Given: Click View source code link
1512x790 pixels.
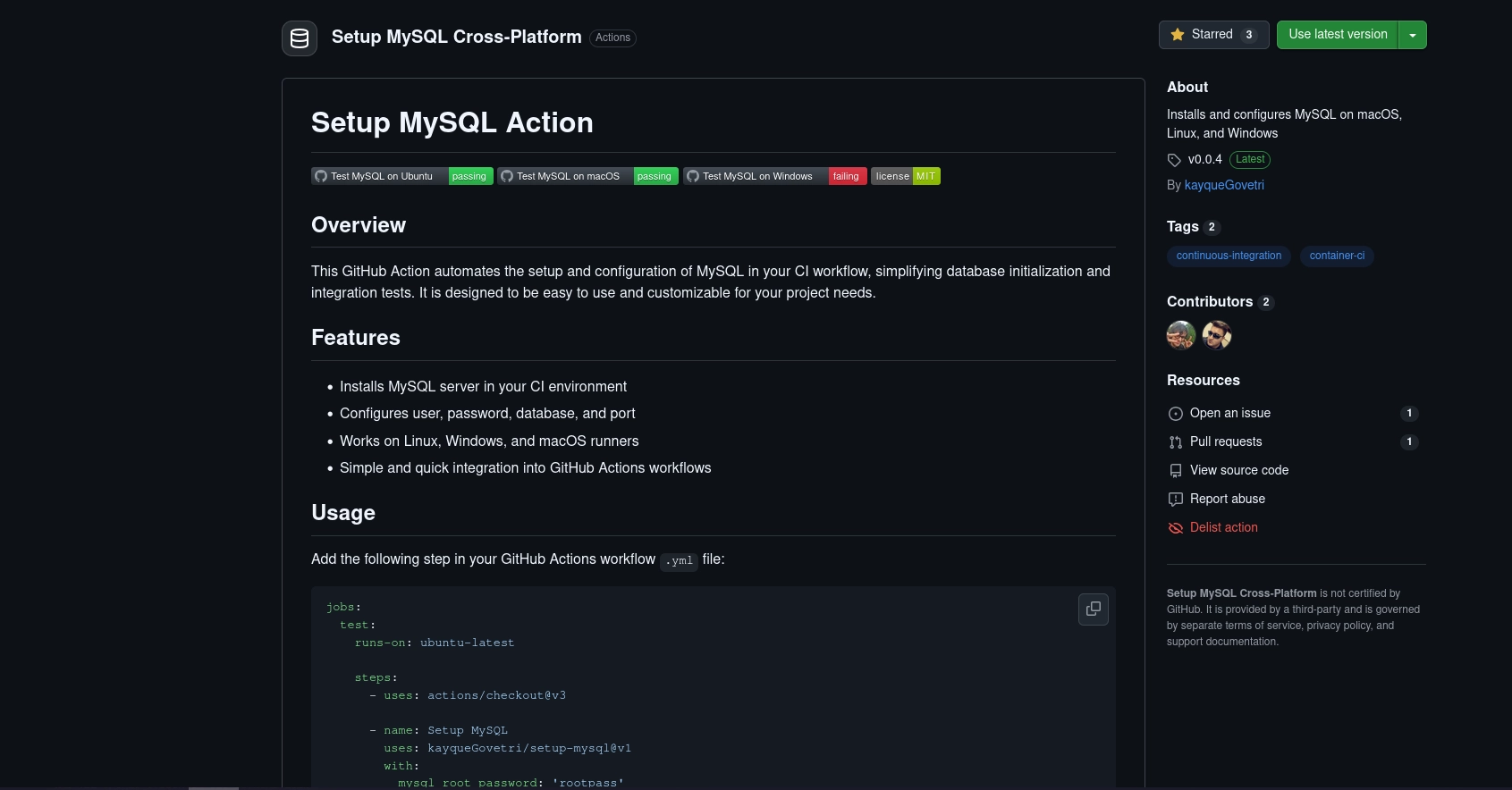Looking at the screenshot, I should click(x=1239, y=470).
